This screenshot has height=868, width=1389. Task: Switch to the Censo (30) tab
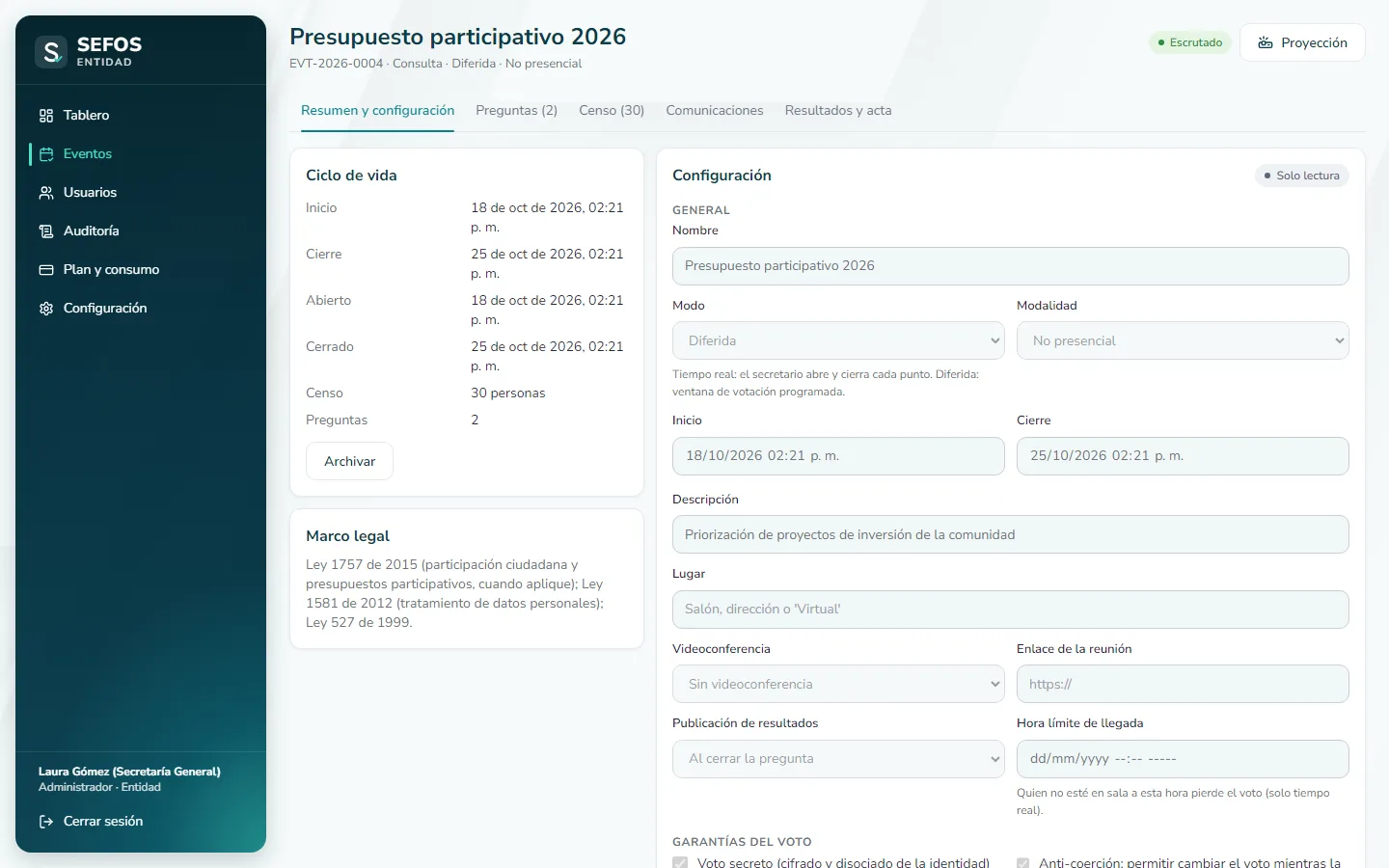(612, 111)
